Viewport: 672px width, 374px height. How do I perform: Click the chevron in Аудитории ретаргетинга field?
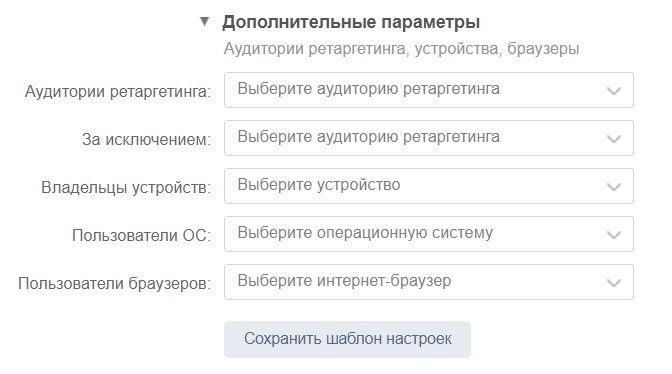614,91
